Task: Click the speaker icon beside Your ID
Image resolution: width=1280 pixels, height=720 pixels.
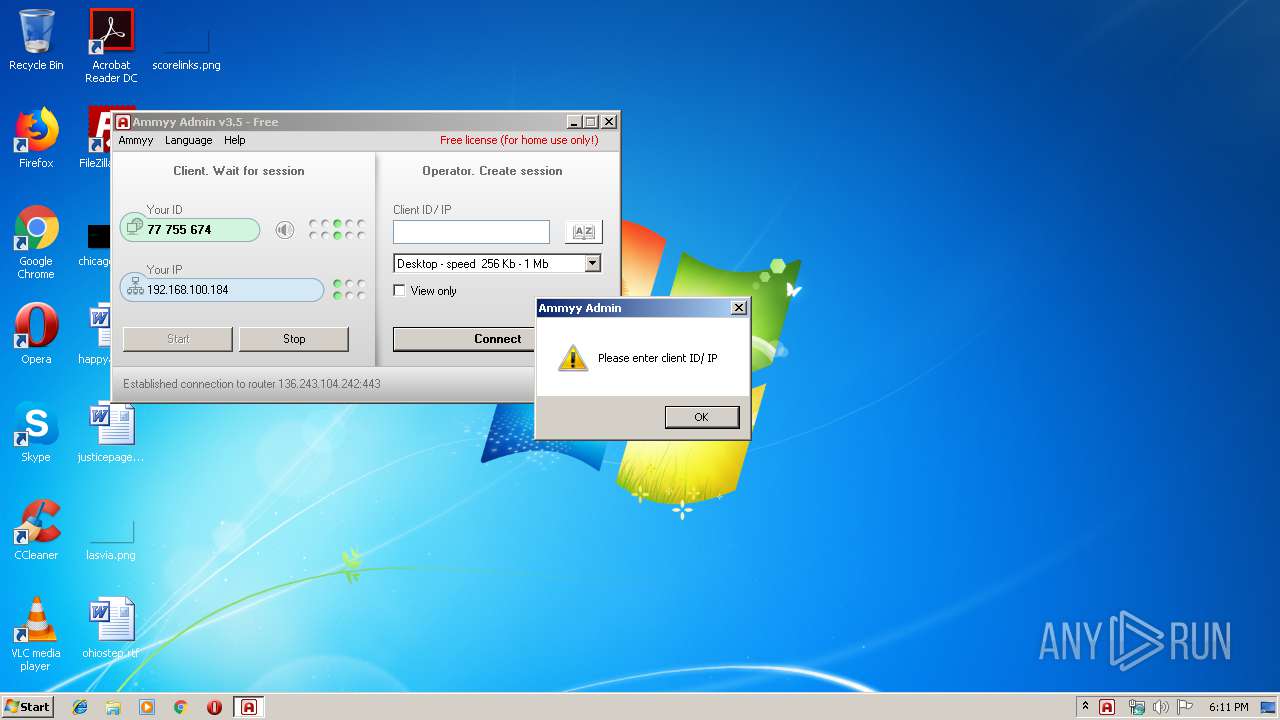Action: pos(285,231)
